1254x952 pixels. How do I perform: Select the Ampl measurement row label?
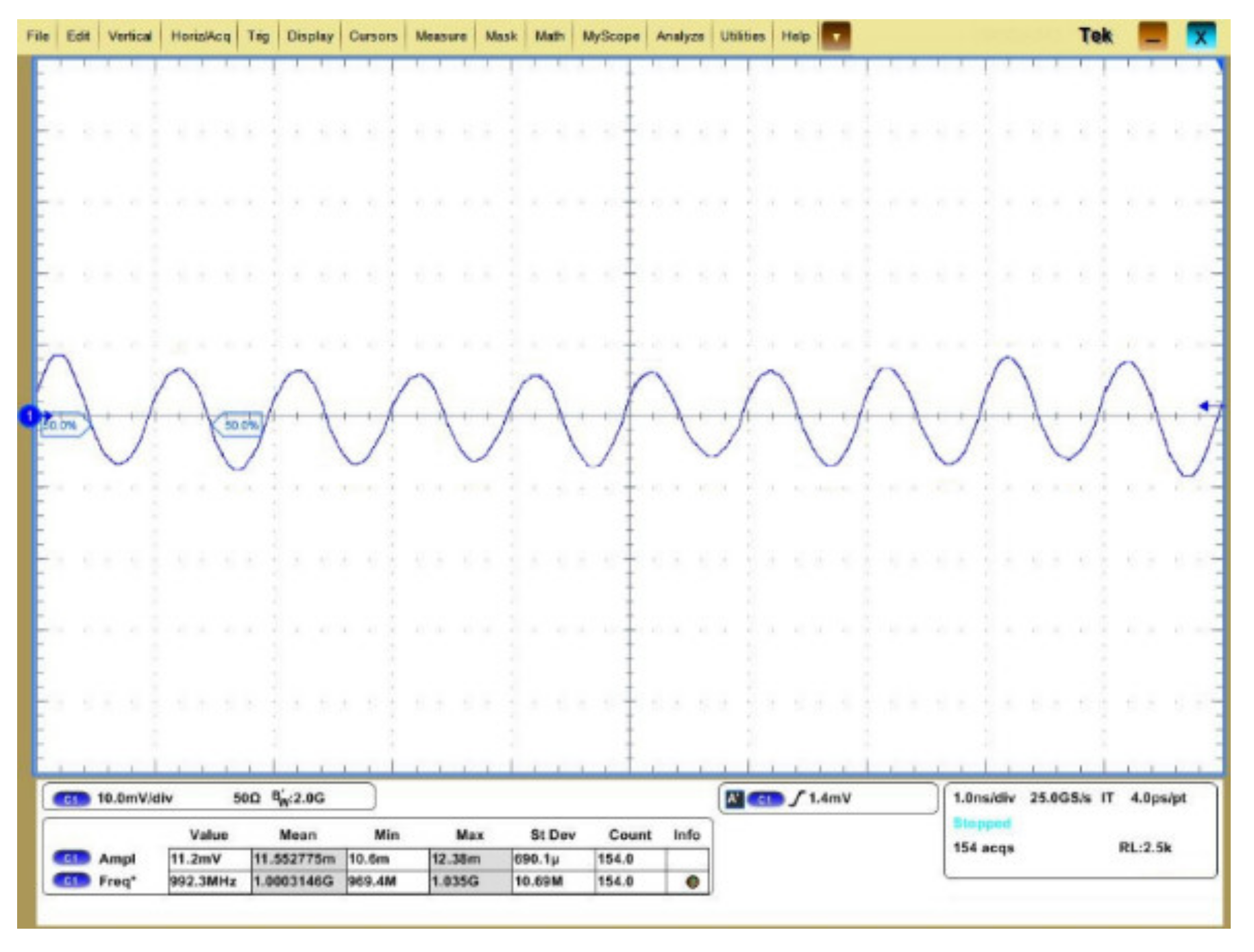click(117, 859)
